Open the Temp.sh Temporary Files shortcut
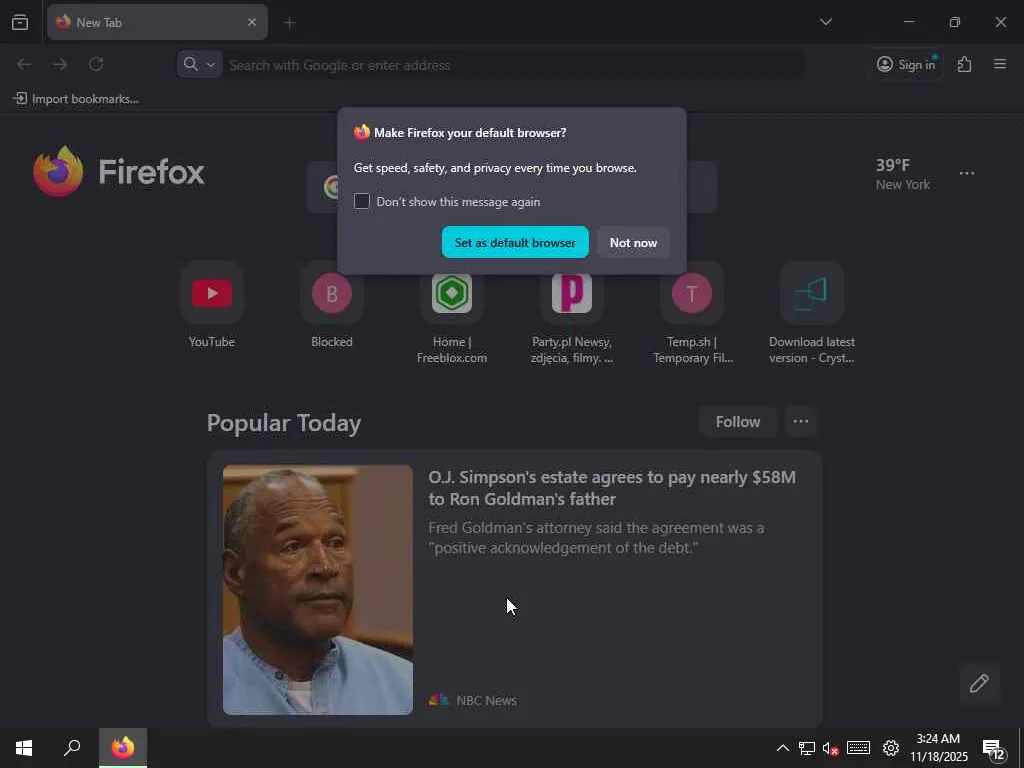This screenshot has width=1024, height=768. pyautogui.click(x=692, y=313)
